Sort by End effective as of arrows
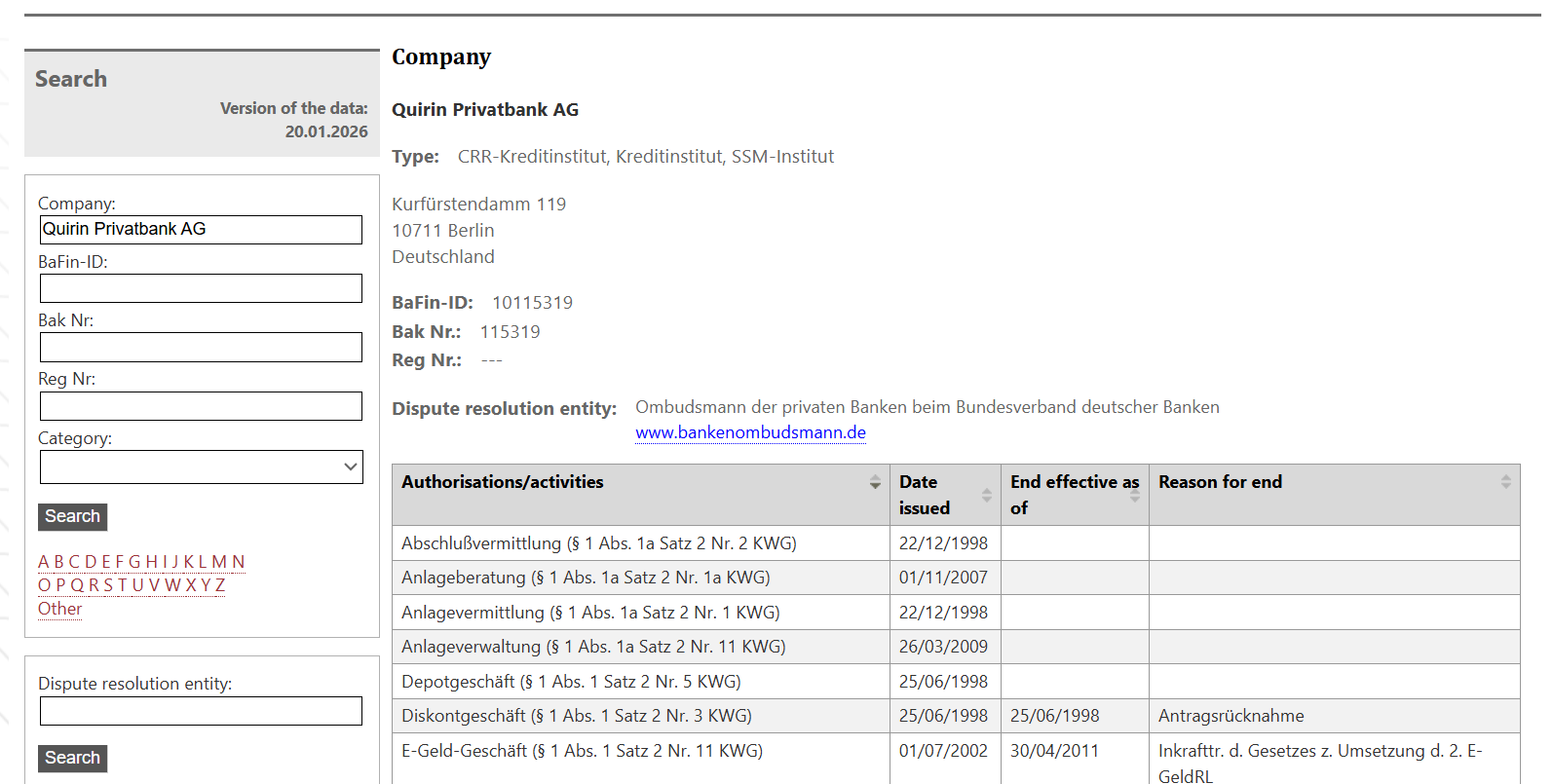The height and width of the screenshot is (784, 1553). point(1134,495)
